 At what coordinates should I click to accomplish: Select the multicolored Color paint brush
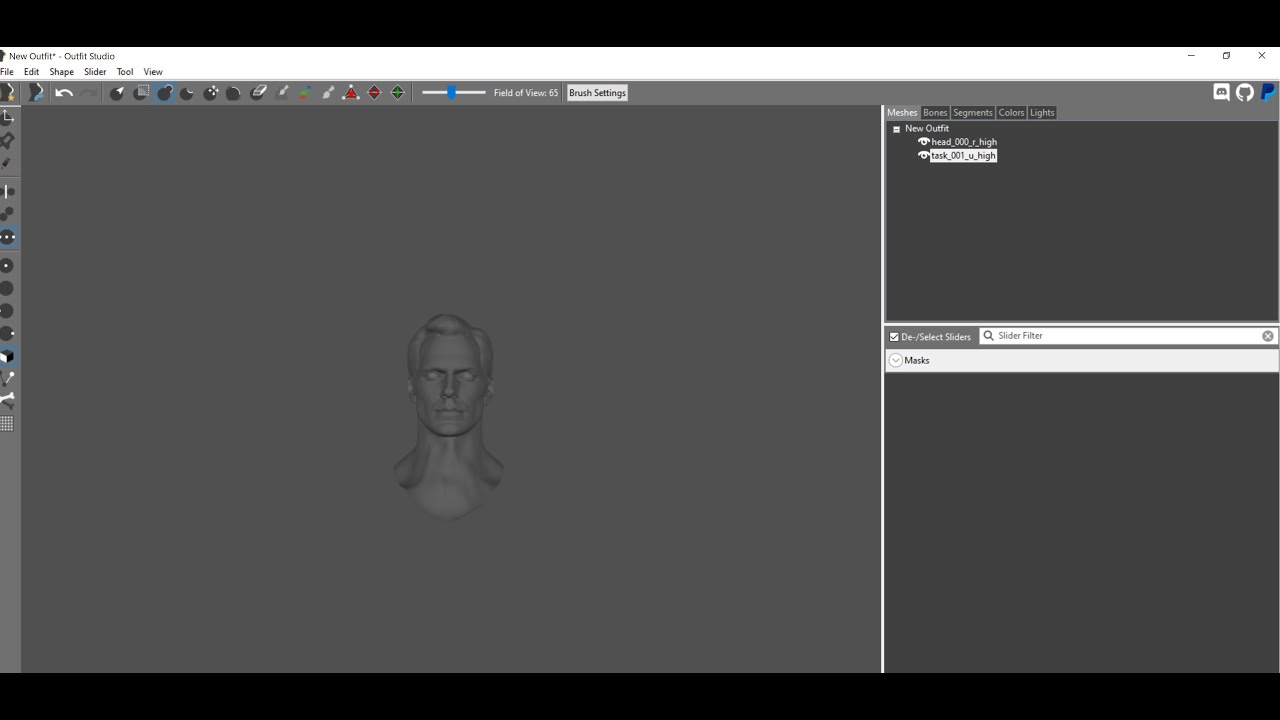(305, 93)
